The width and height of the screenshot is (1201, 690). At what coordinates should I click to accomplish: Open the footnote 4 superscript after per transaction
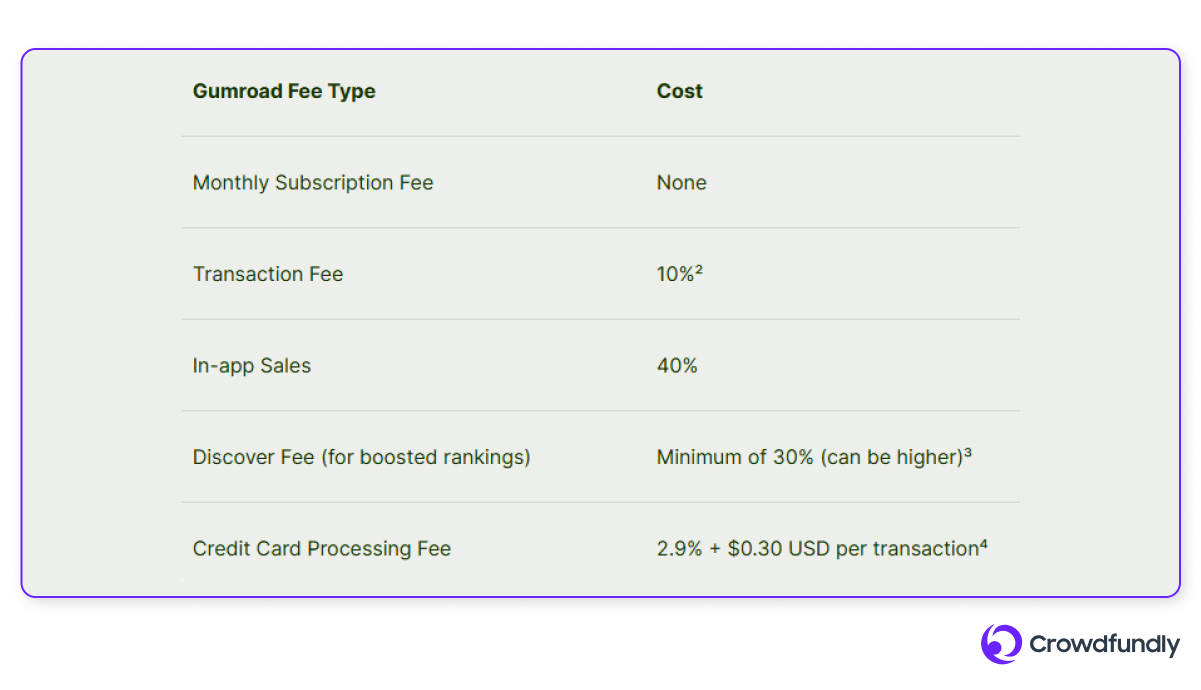(984, 546)
